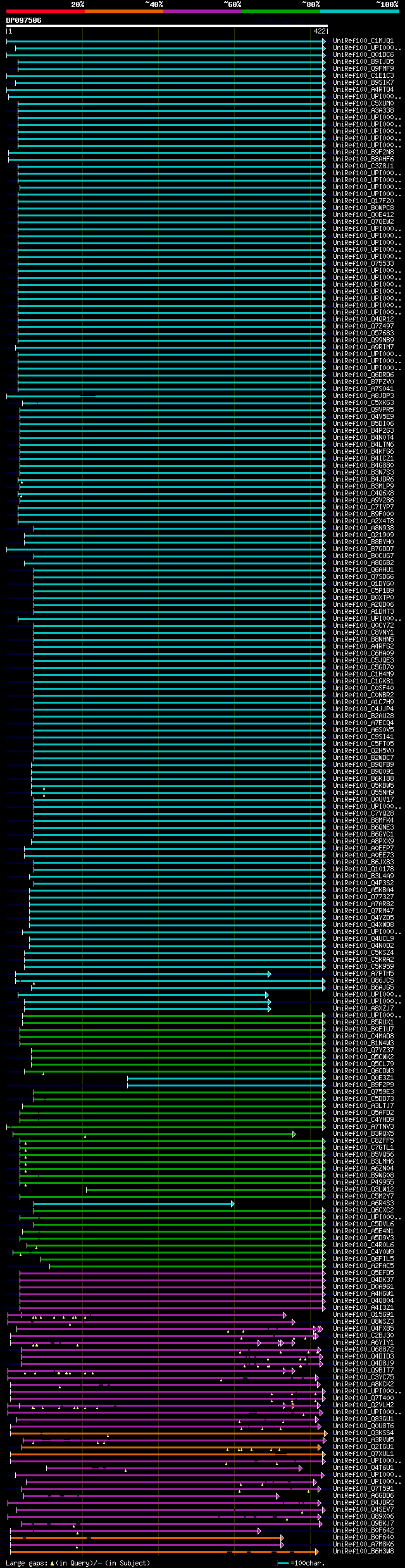405x1568 pixels.
Task: Click arrowhead of UniRef100_B3RQX5 green alignment
Action: pyautogui.click(x=294, y=1134)
